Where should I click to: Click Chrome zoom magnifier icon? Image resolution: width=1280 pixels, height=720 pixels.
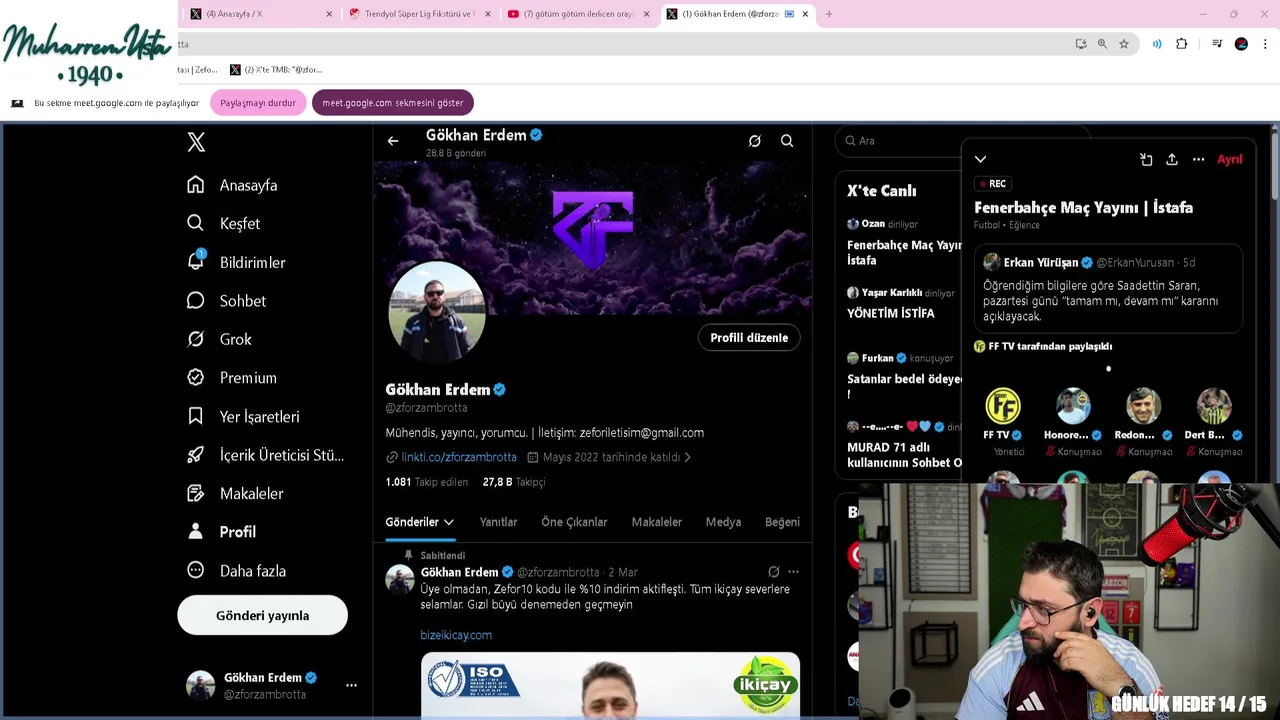1102,44
